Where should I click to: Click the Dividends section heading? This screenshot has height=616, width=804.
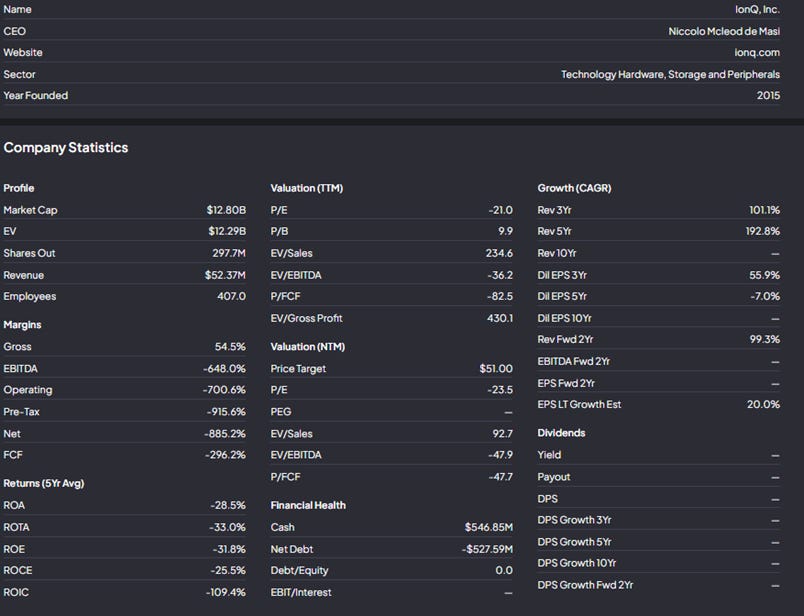[x=561, y=433]
